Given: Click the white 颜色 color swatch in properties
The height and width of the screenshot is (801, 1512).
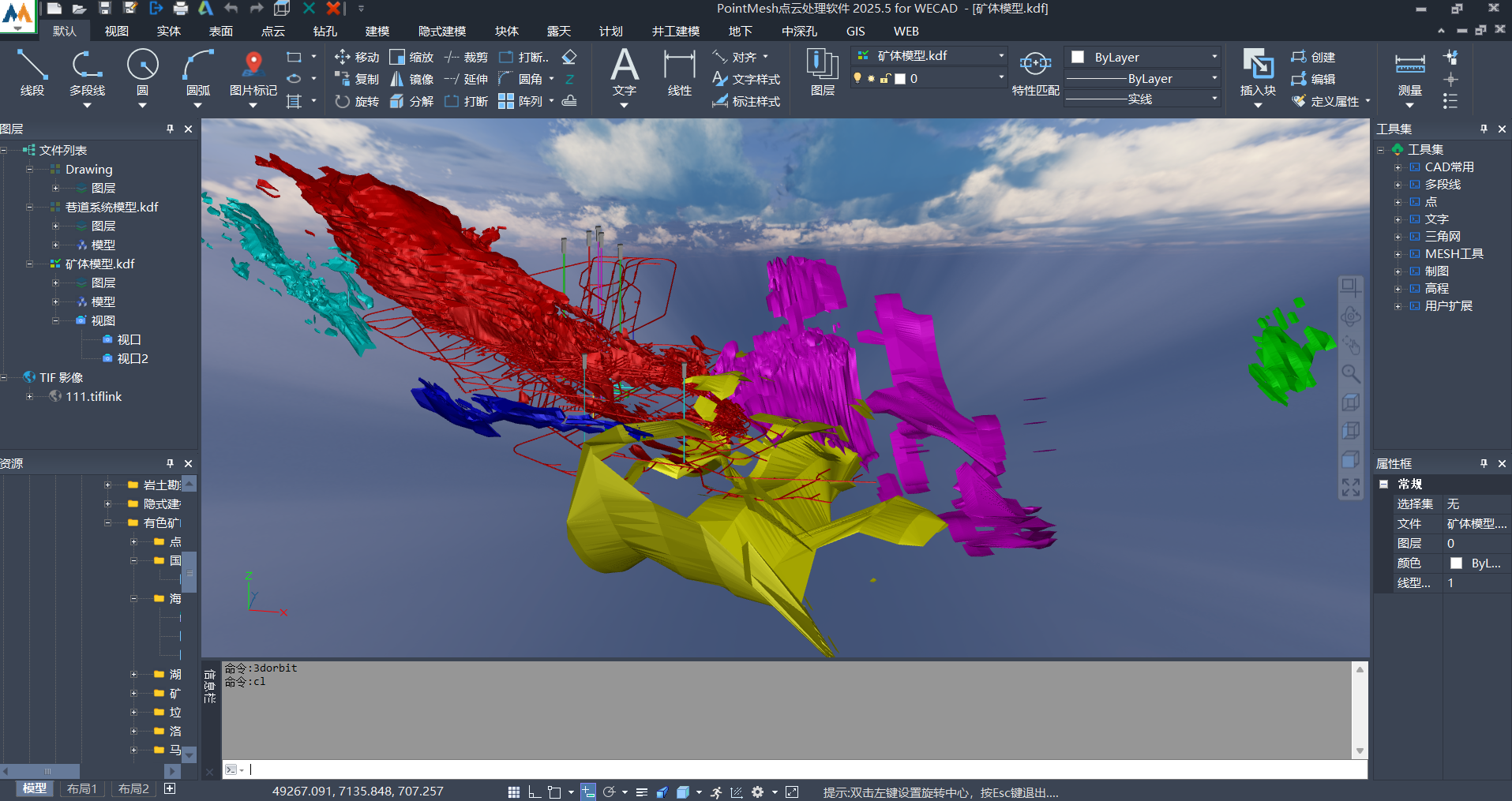Looking at the screenshot, I should pos(1456,563).
